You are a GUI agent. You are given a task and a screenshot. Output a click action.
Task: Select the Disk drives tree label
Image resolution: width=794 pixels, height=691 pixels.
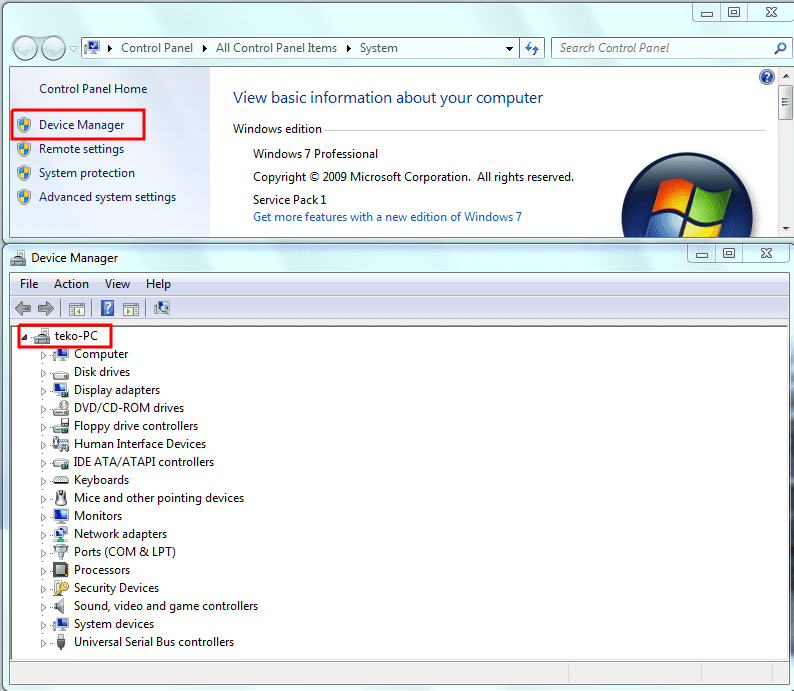tap(102, 372)
